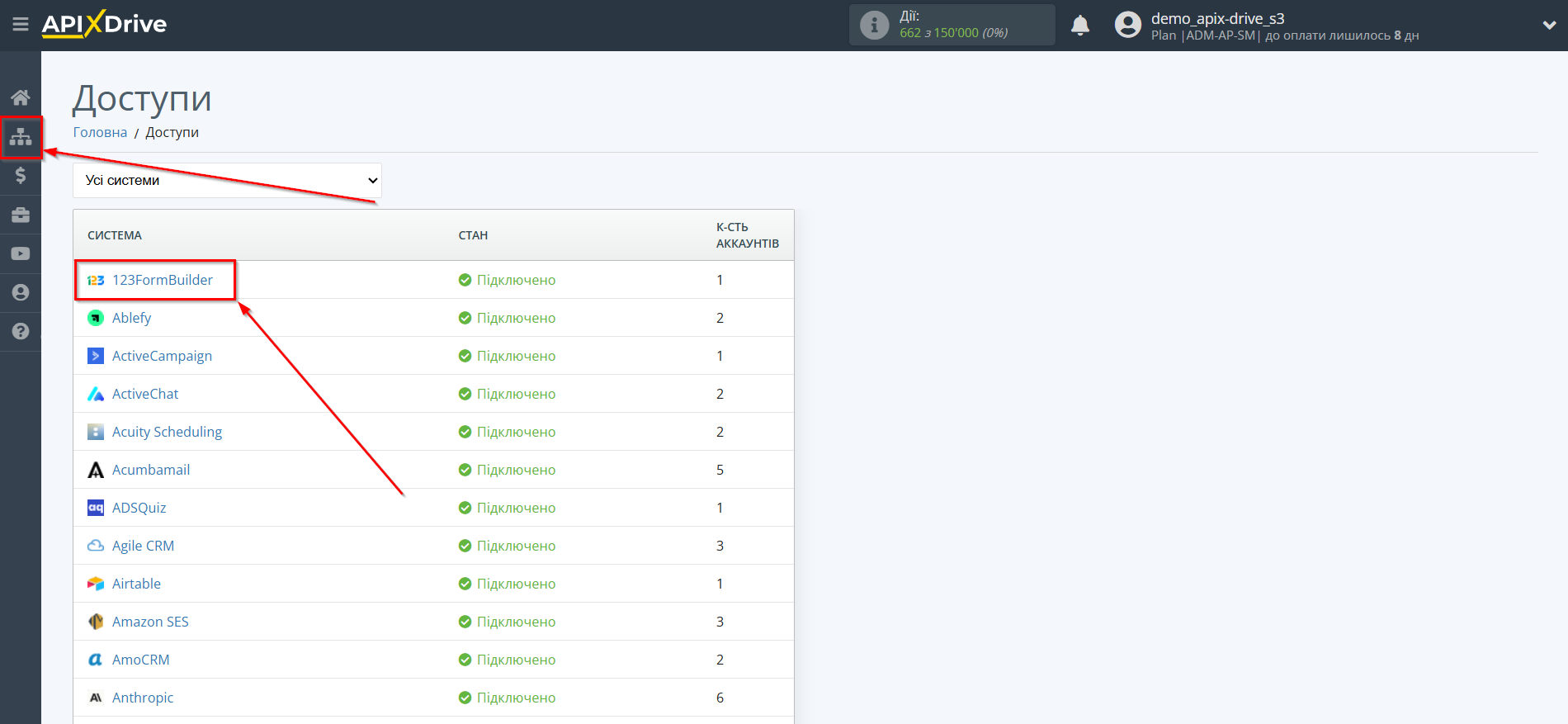Image resolution: width=1568 pixels, height=724 pixels.
Task: Click 'Підключено' status for Acumbamail
Action: click(x=516, y=470)
